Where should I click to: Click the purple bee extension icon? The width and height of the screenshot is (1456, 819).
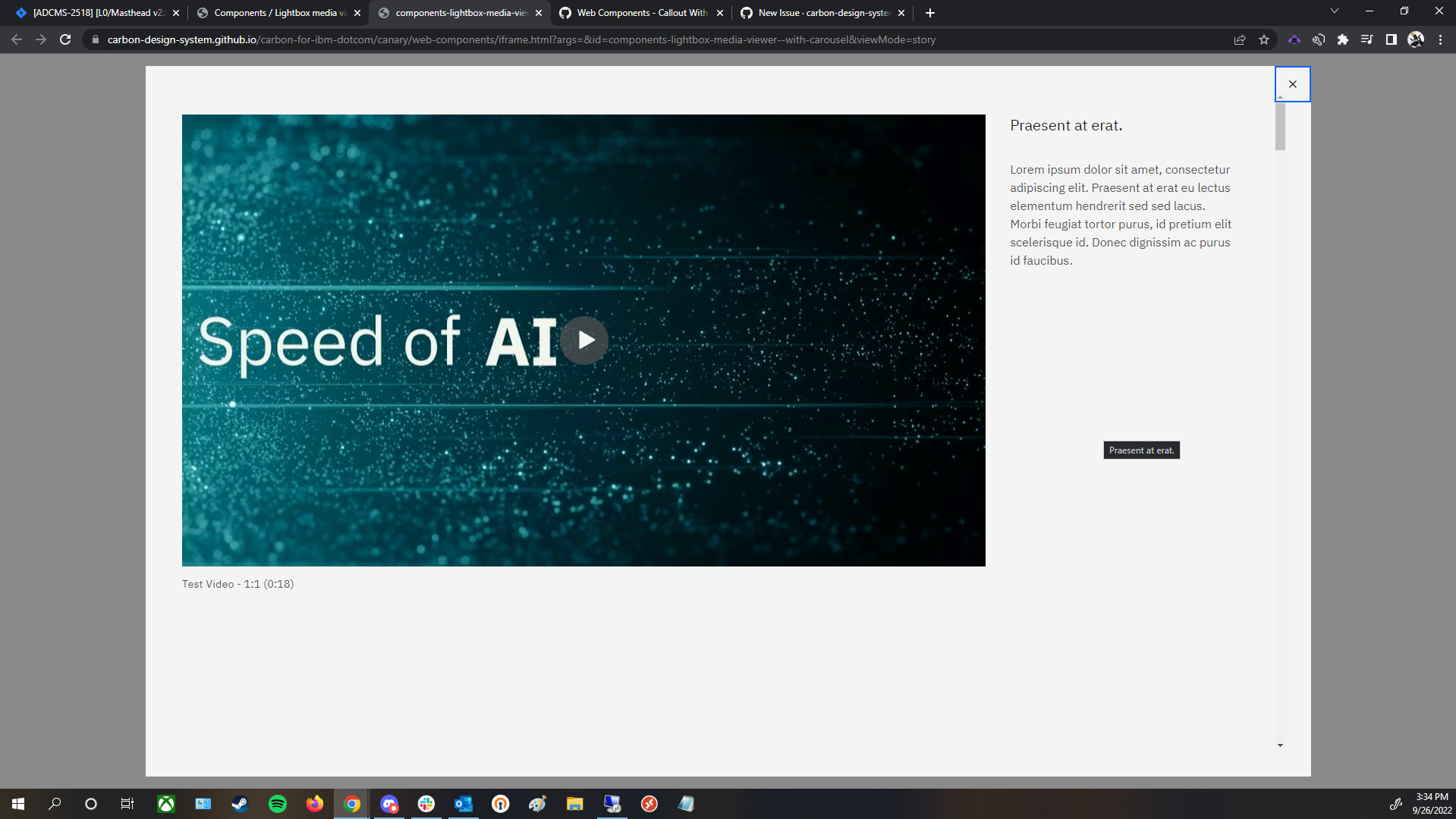tap(1294, 39)
